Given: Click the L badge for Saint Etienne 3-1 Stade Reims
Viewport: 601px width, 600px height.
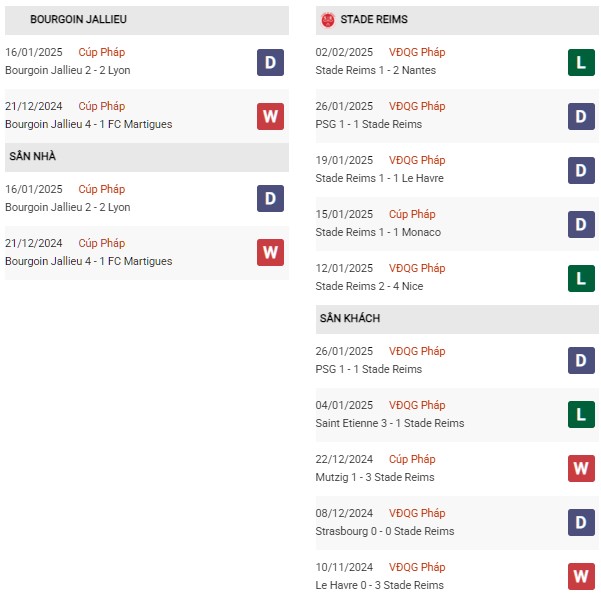Looking at the screenshot, I should (x=581, y=414).
